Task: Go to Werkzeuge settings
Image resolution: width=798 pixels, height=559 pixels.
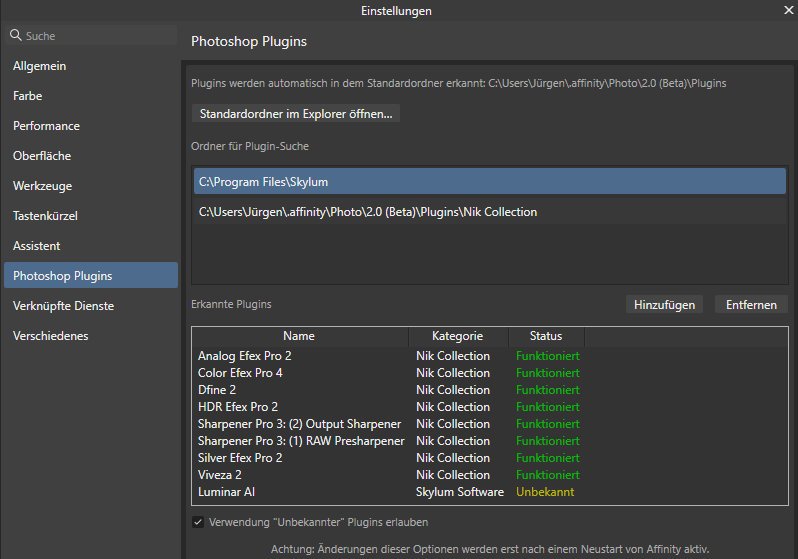Action: click(42, 186)
